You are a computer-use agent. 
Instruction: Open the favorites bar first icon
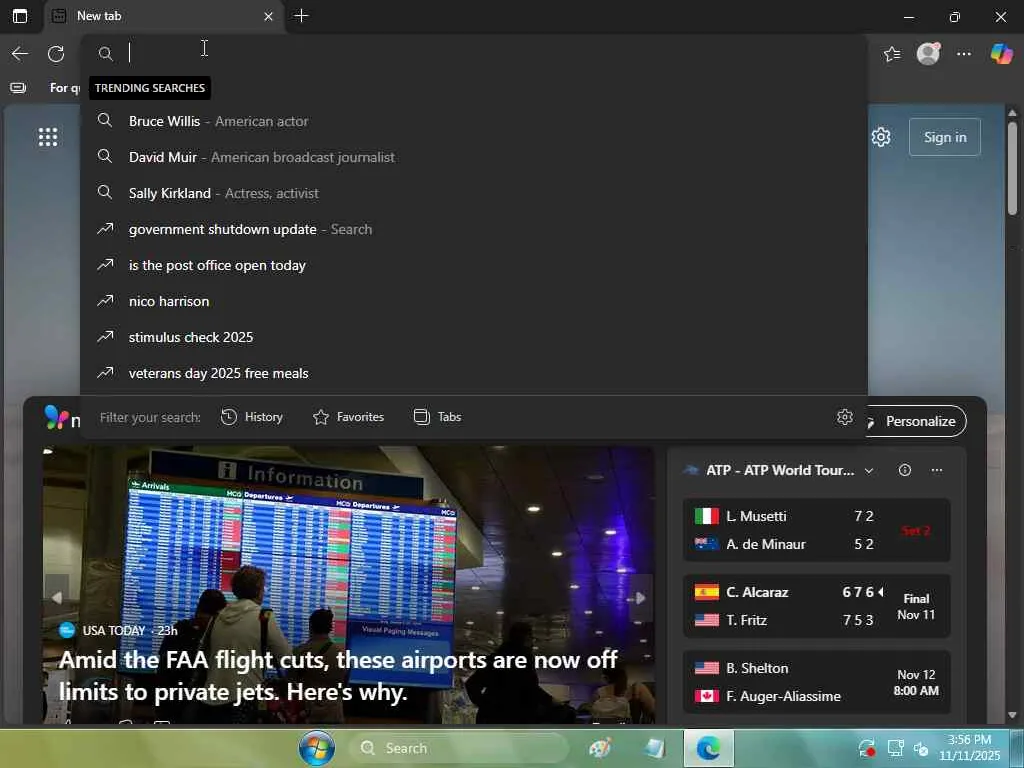(18, 88)
